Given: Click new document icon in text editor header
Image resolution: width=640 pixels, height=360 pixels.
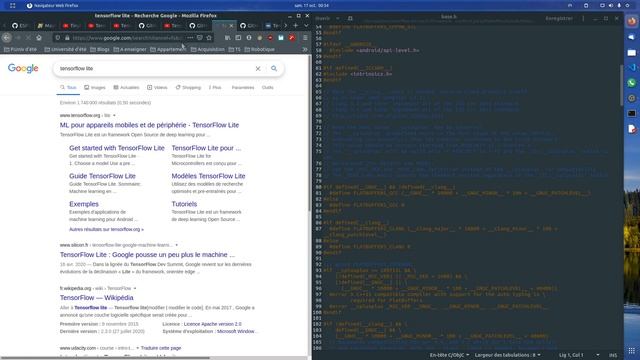Looking at the screenshot, I should 350,18.
